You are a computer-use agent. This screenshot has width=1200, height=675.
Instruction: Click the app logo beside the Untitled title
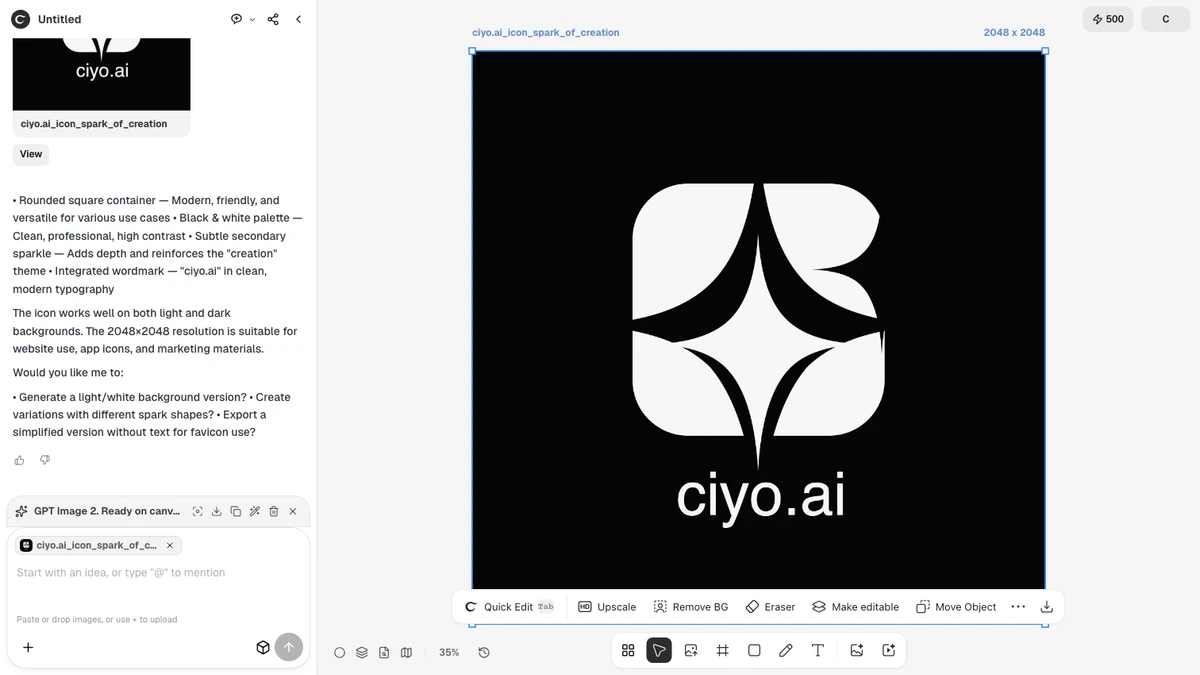[x=20, y=19]
